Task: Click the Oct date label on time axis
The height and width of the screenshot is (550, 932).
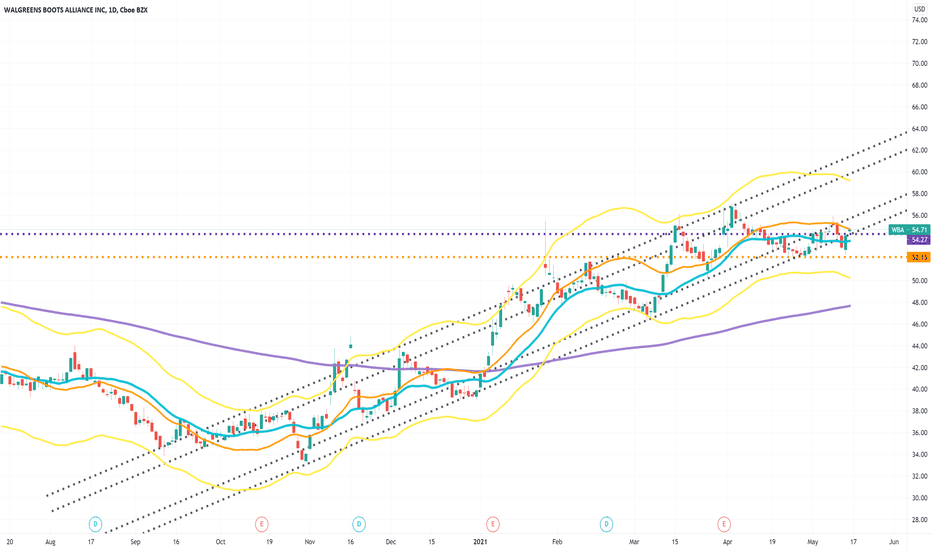Action: point(221,542)
